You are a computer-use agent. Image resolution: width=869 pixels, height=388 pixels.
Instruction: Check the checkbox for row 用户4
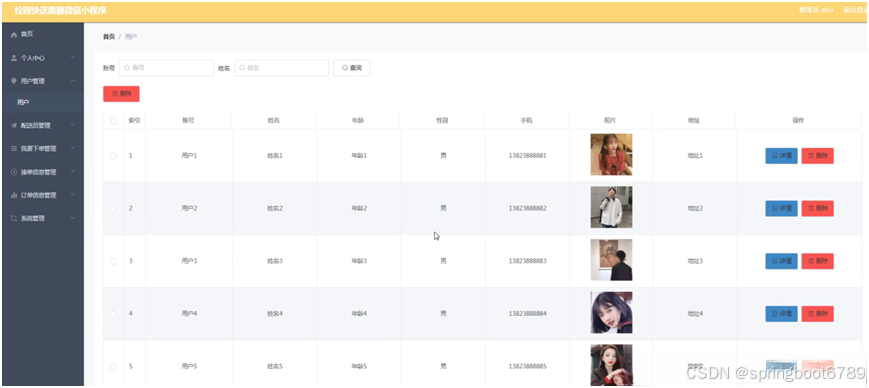(x=114, y=314)
